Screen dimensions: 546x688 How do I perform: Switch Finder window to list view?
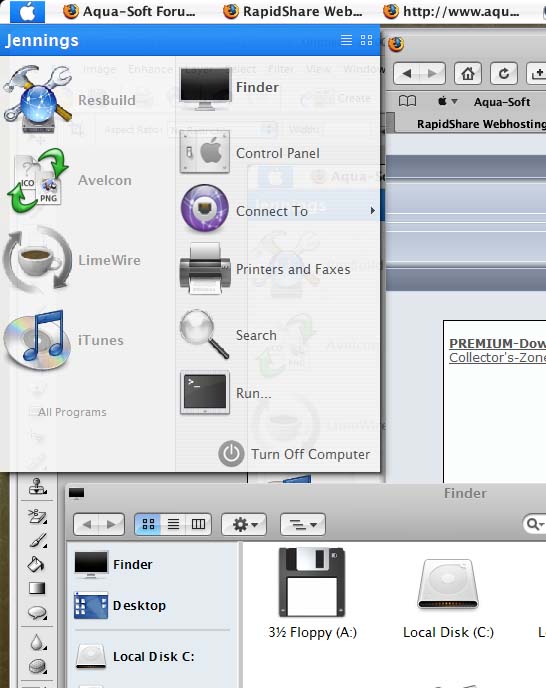point(173,524)
